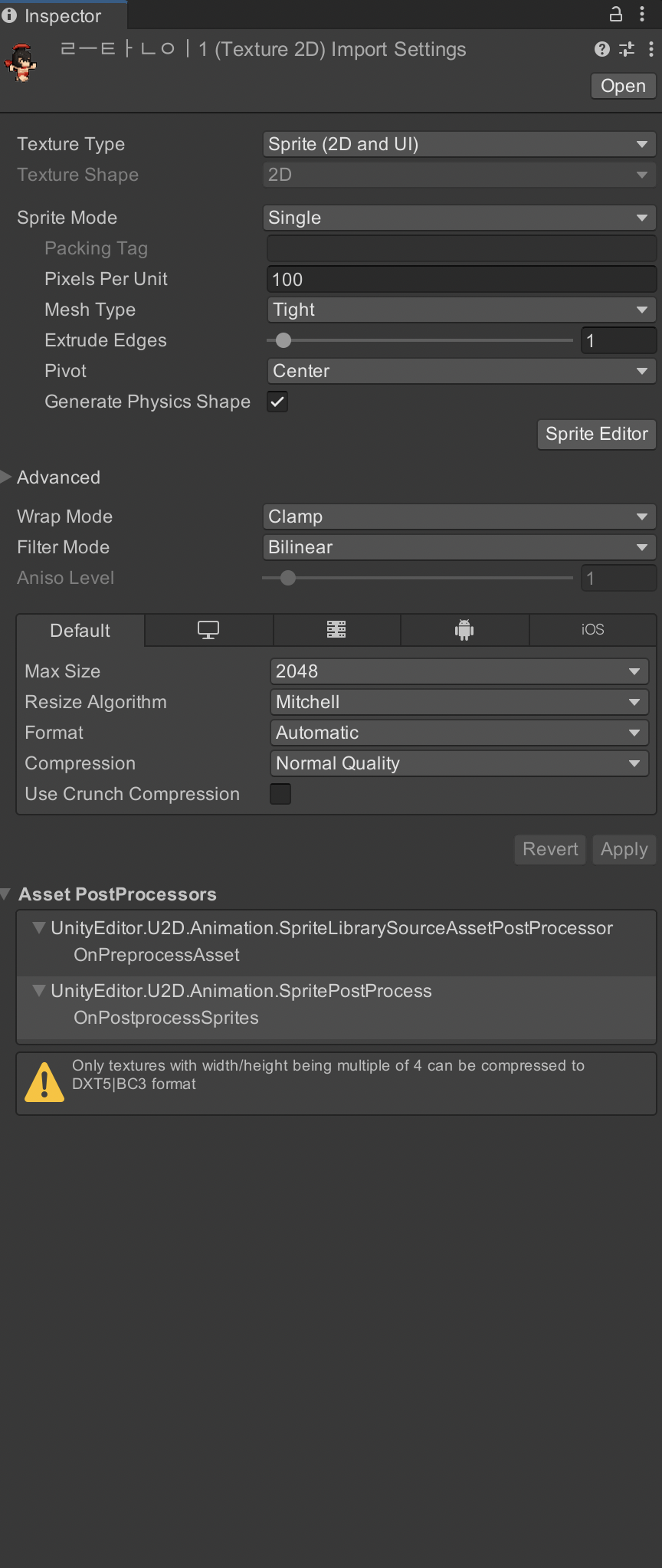Click the Open button
The image size is (662, 1568).
point(623,86)
